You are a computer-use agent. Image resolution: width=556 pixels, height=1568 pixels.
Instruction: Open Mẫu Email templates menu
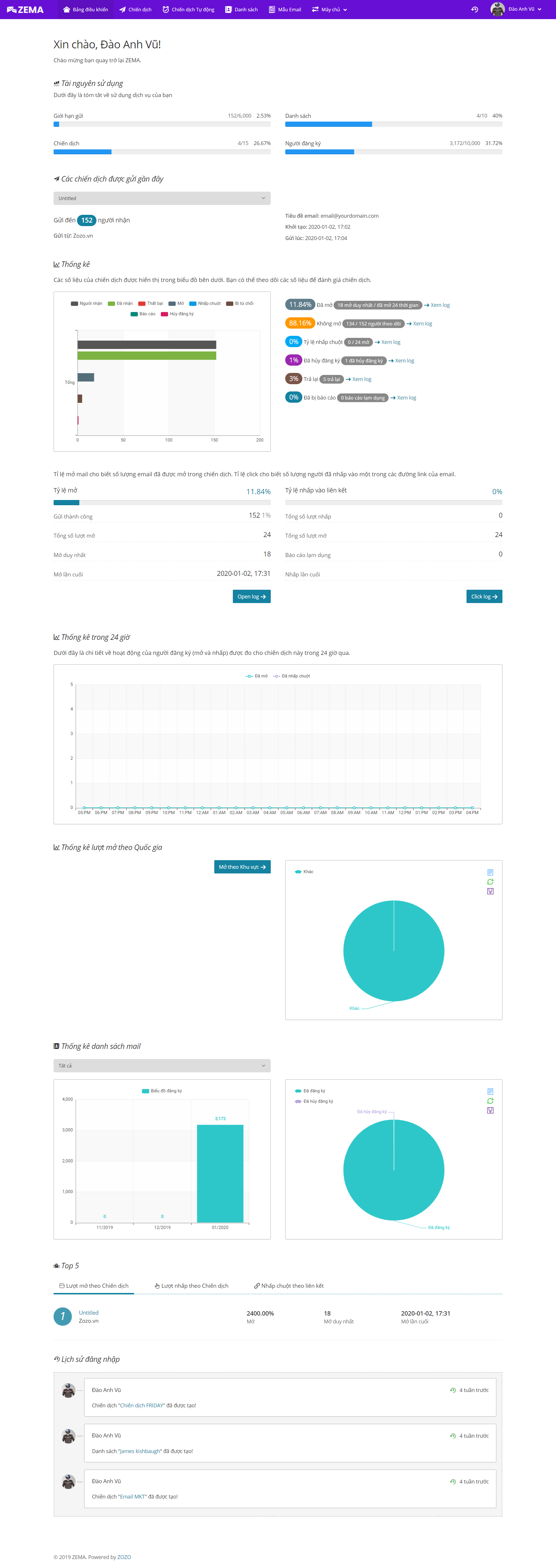click(x=285, y=10)
